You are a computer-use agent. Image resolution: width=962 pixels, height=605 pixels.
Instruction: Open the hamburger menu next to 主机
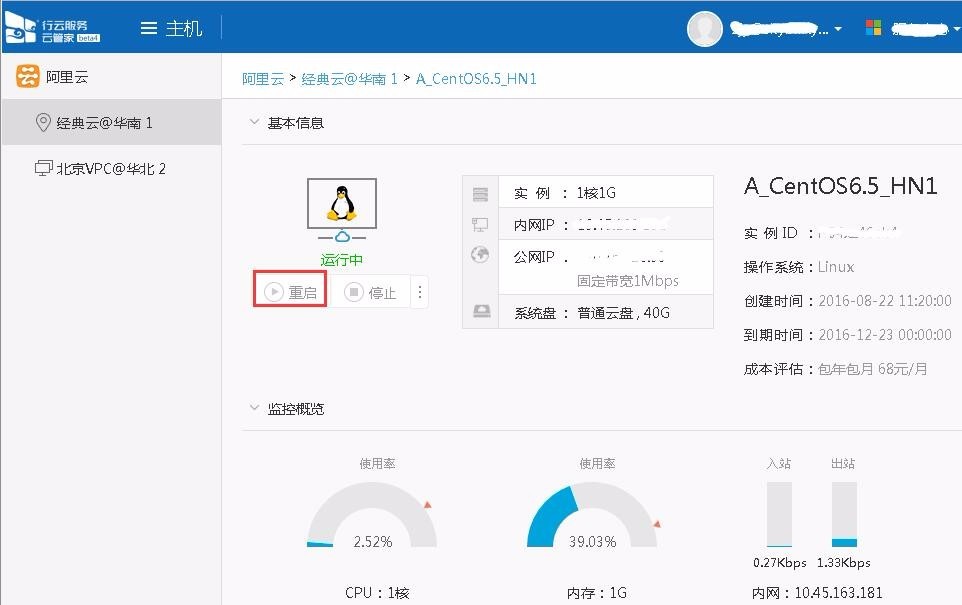tap(148, 28)
